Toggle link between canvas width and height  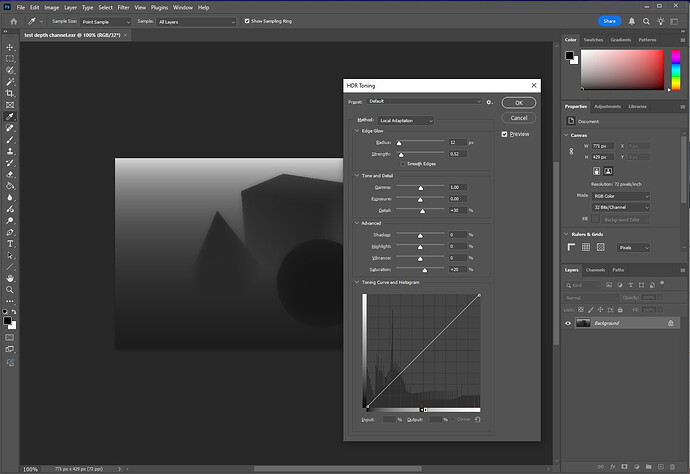click(x=571, y=151)
